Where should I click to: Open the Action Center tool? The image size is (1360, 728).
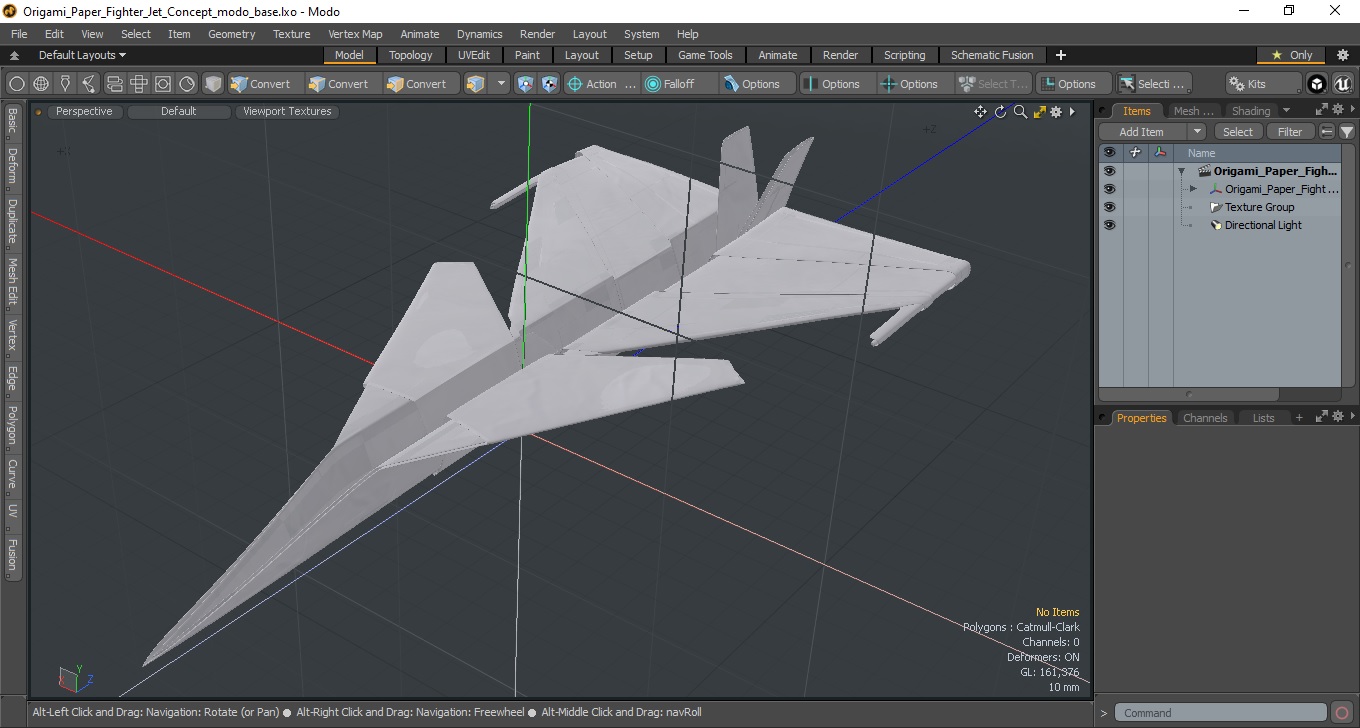[x=602, y=84]
